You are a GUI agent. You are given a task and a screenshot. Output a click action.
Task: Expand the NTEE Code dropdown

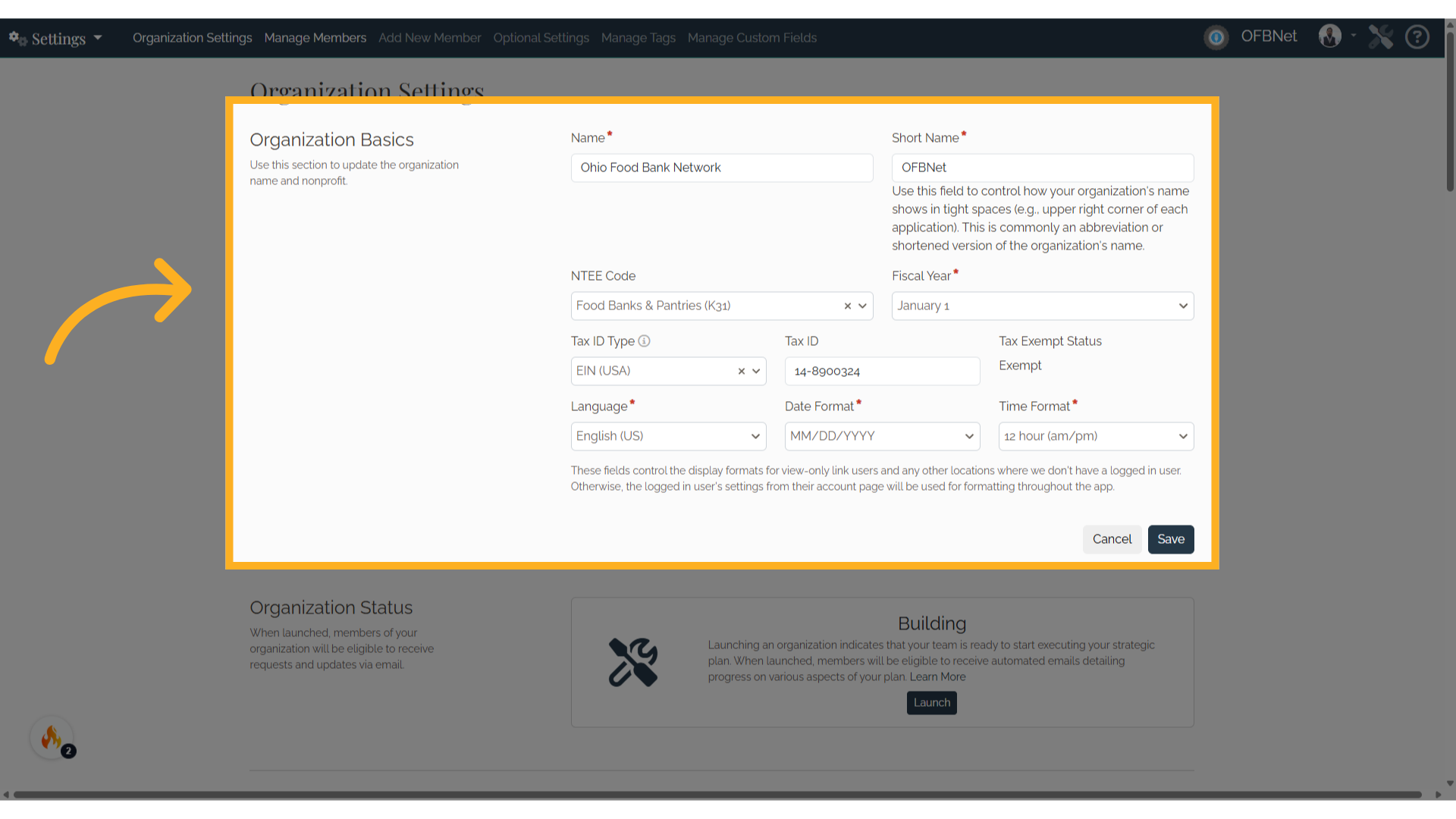[x=862, y=306]
